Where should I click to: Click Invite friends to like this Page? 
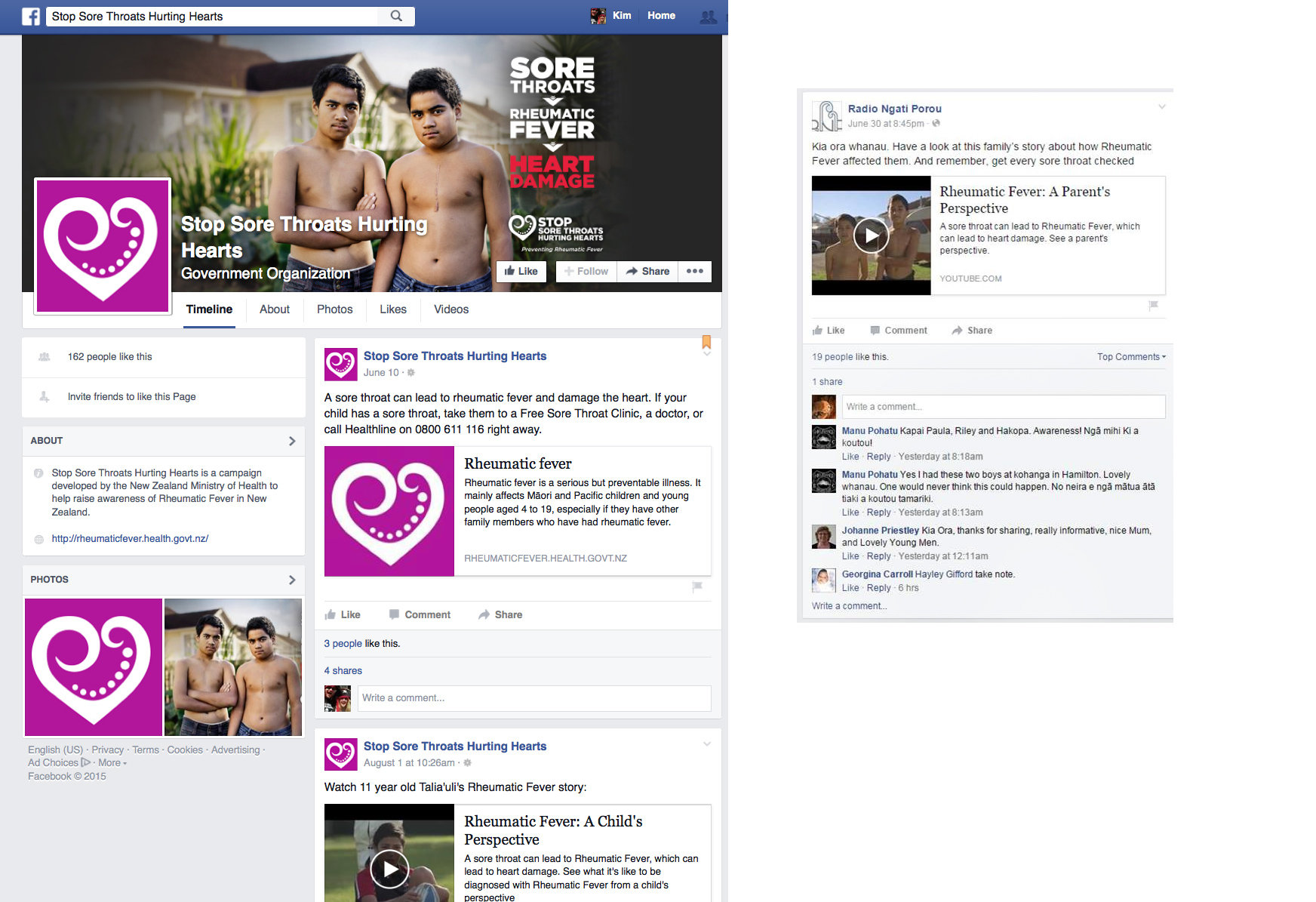(x=132, y=396)
